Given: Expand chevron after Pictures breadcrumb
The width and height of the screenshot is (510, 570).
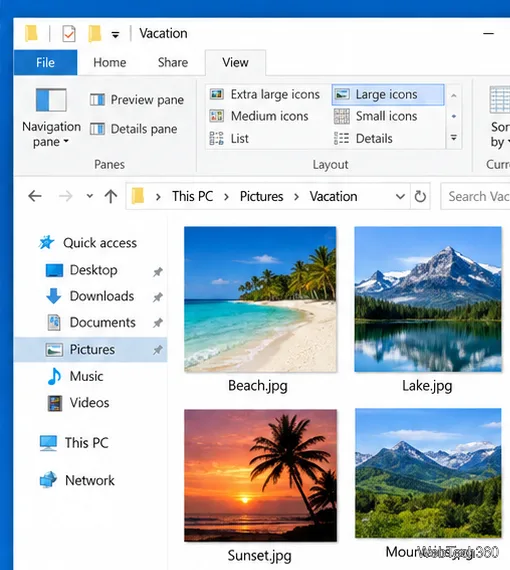Looking at the screenshot, I should [296, 197].
